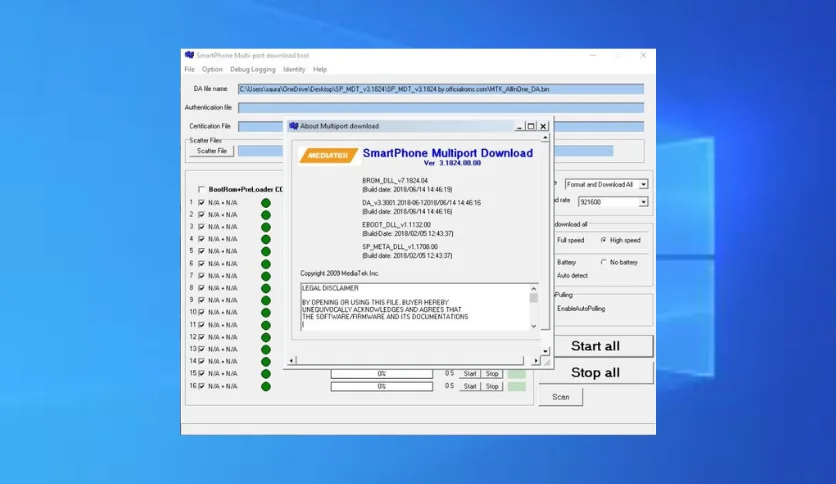
Task: Click the green status circle for port 8
Action: [x=266, y=288]
